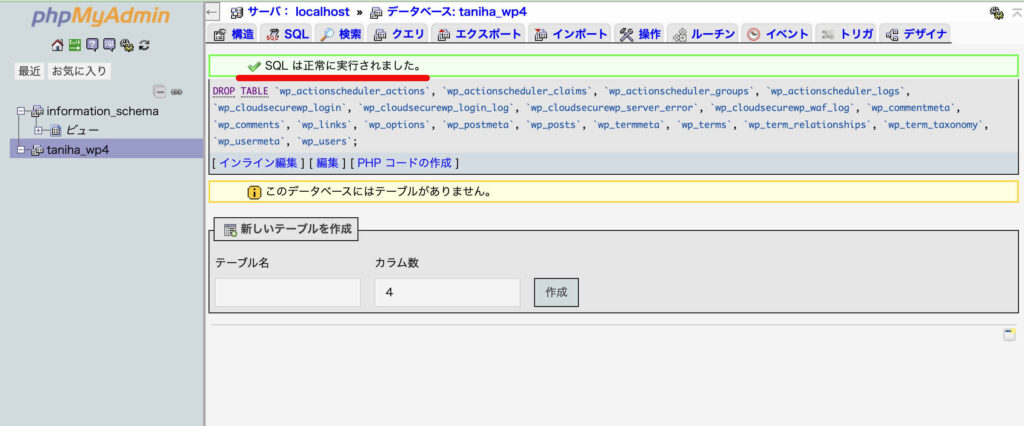Open navigation panel settings gear icon
1024x426 pixels.
coord(127,45)
